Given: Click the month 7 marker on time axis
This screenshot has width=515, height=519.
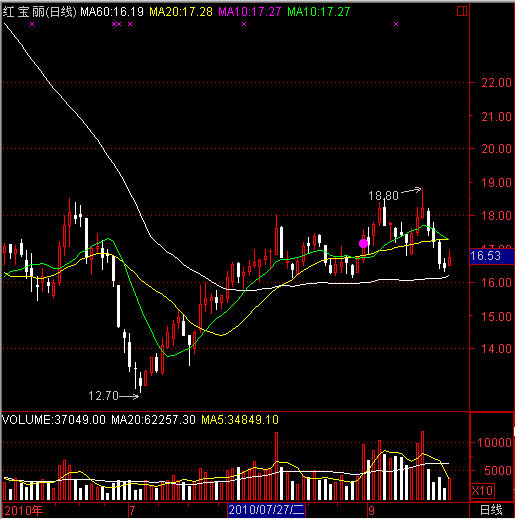Looking at the screenshot, I should coord(132,510).
